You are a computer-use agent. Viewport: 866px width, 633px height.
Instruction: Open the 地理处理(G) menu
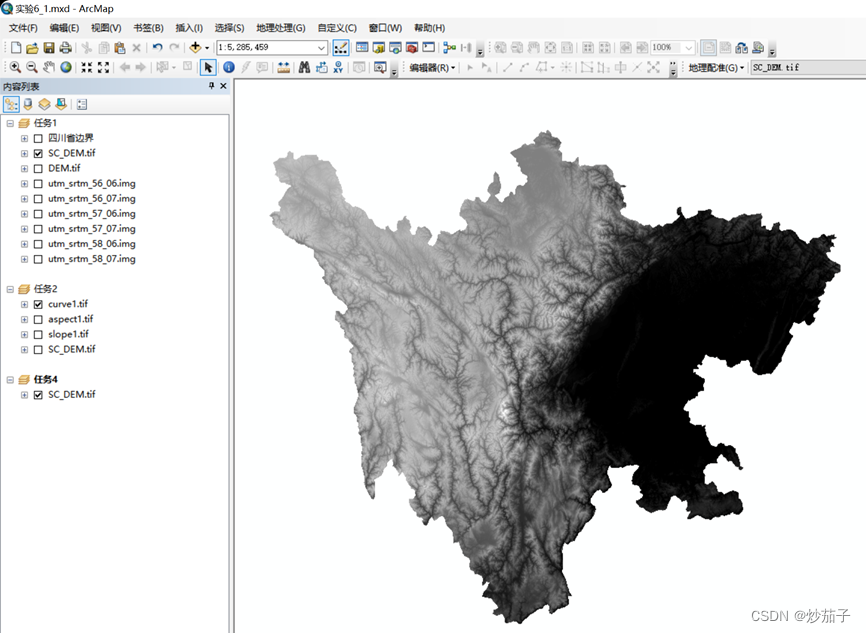280,27
